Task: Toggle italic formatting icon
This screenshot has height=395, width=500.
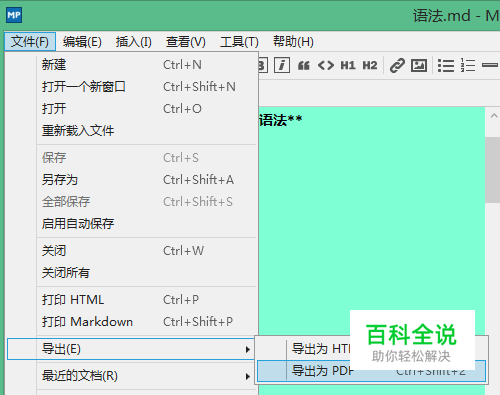Action: 282,65
